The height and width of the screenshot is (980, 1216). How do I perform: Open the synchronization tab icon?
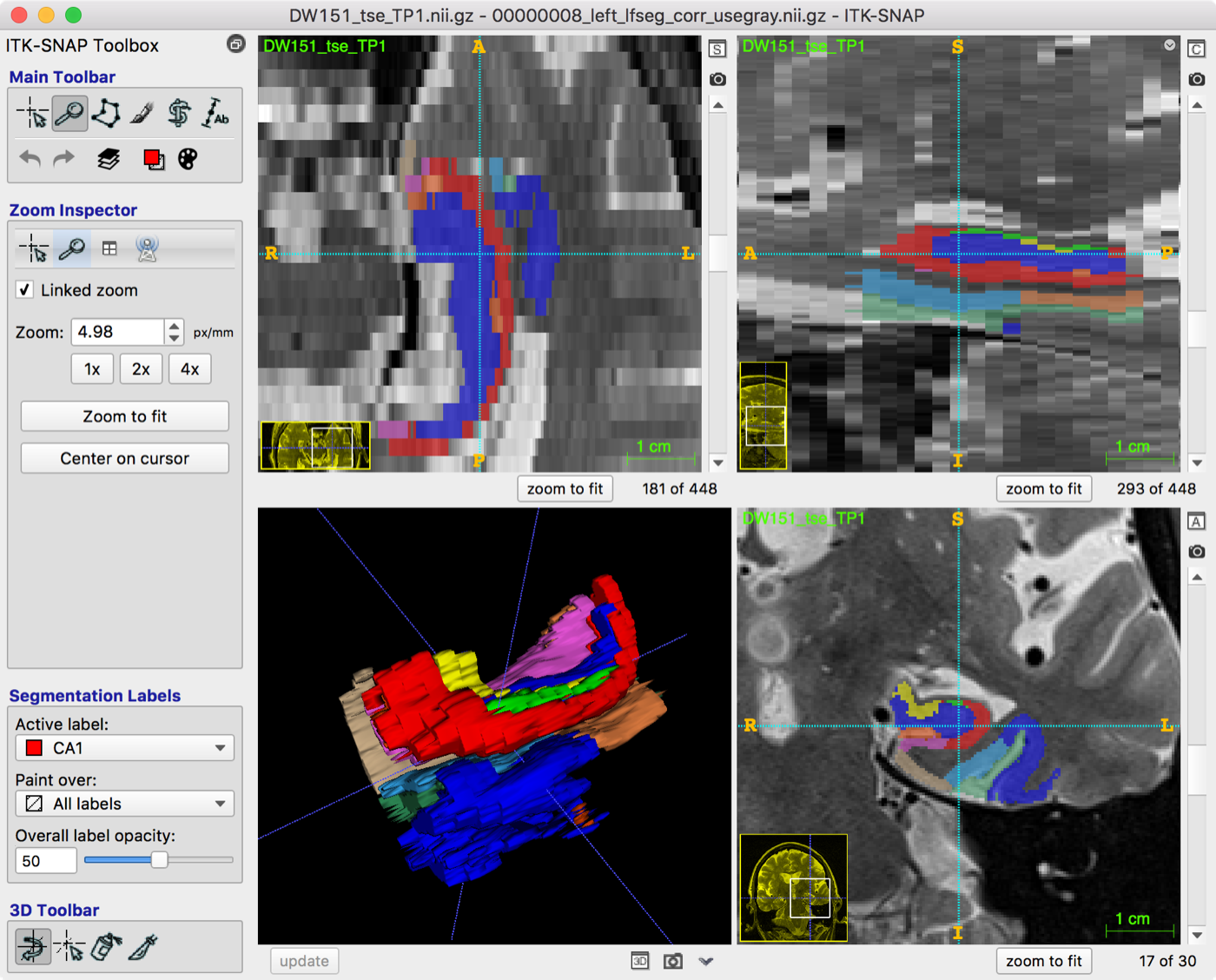[x=148, y=249]
